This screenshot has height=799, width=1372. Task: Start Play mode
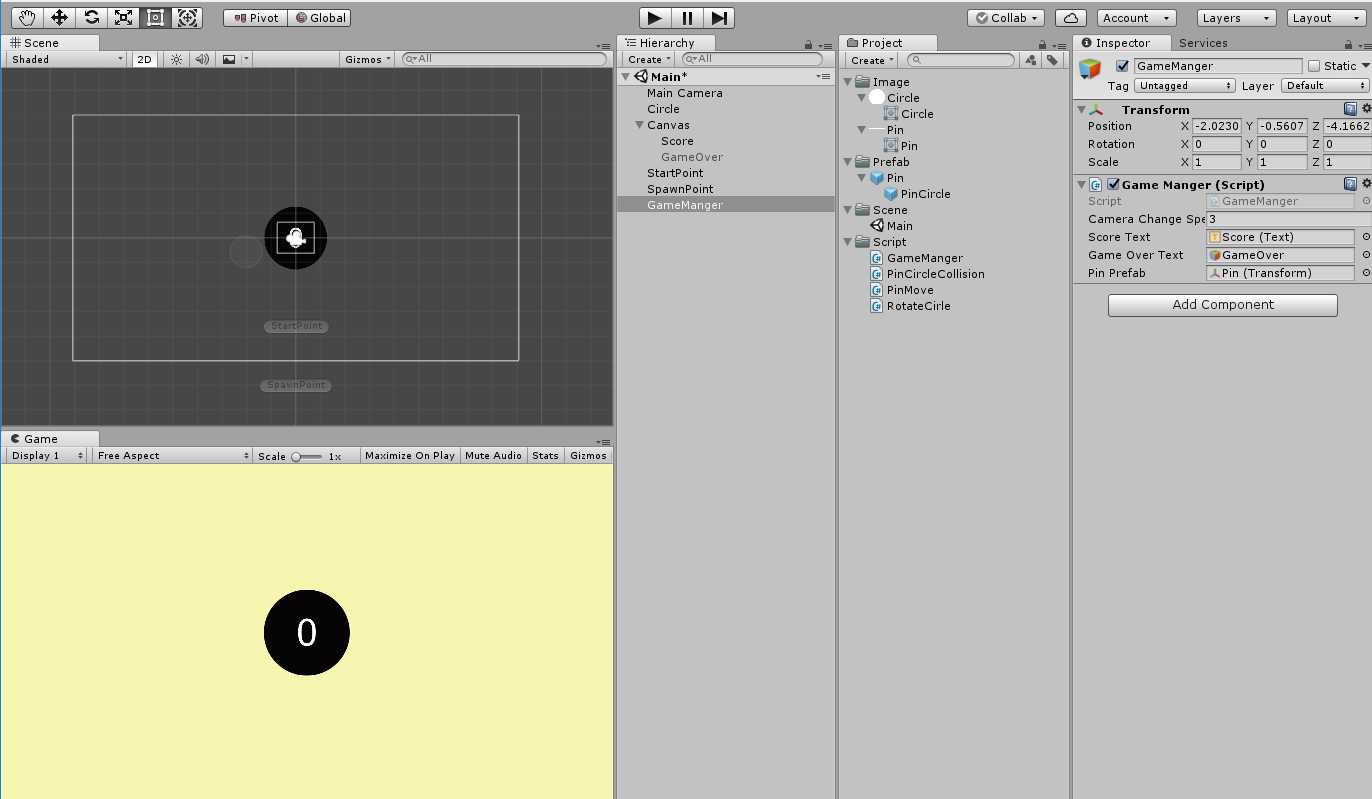[655, 18]
